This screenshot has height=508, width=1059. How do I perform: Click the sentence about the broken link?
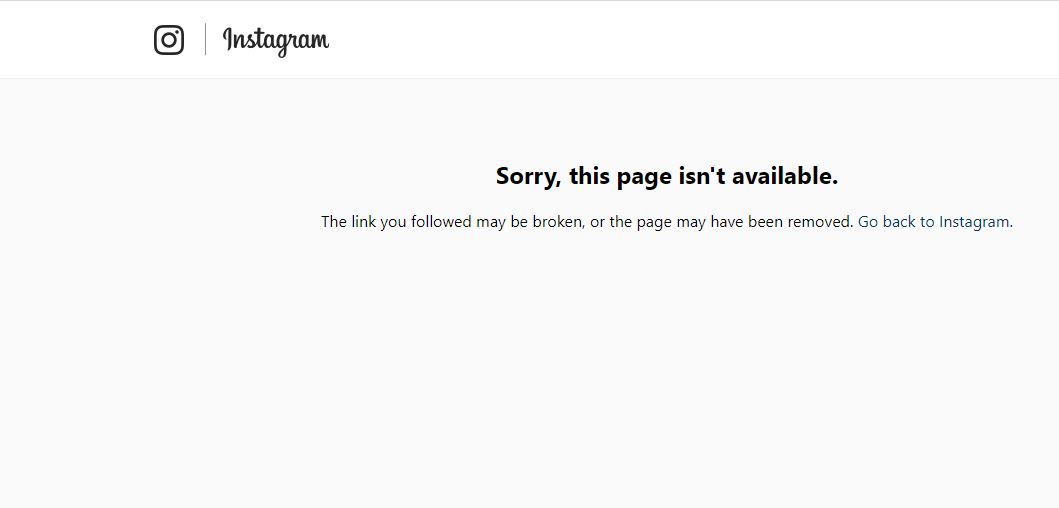click(588, 222)
